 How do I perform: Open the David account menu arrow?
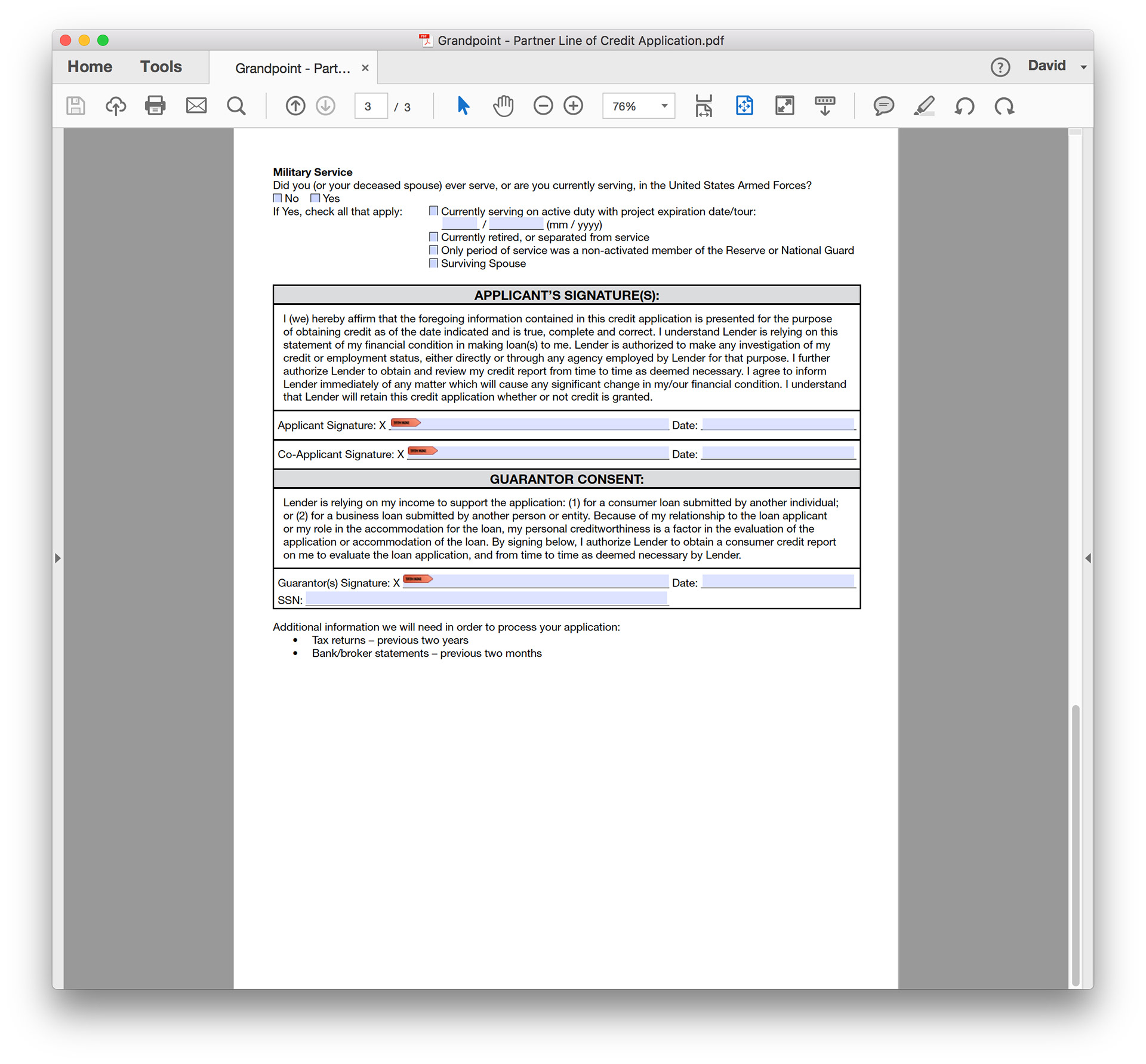pos(1083,67)
